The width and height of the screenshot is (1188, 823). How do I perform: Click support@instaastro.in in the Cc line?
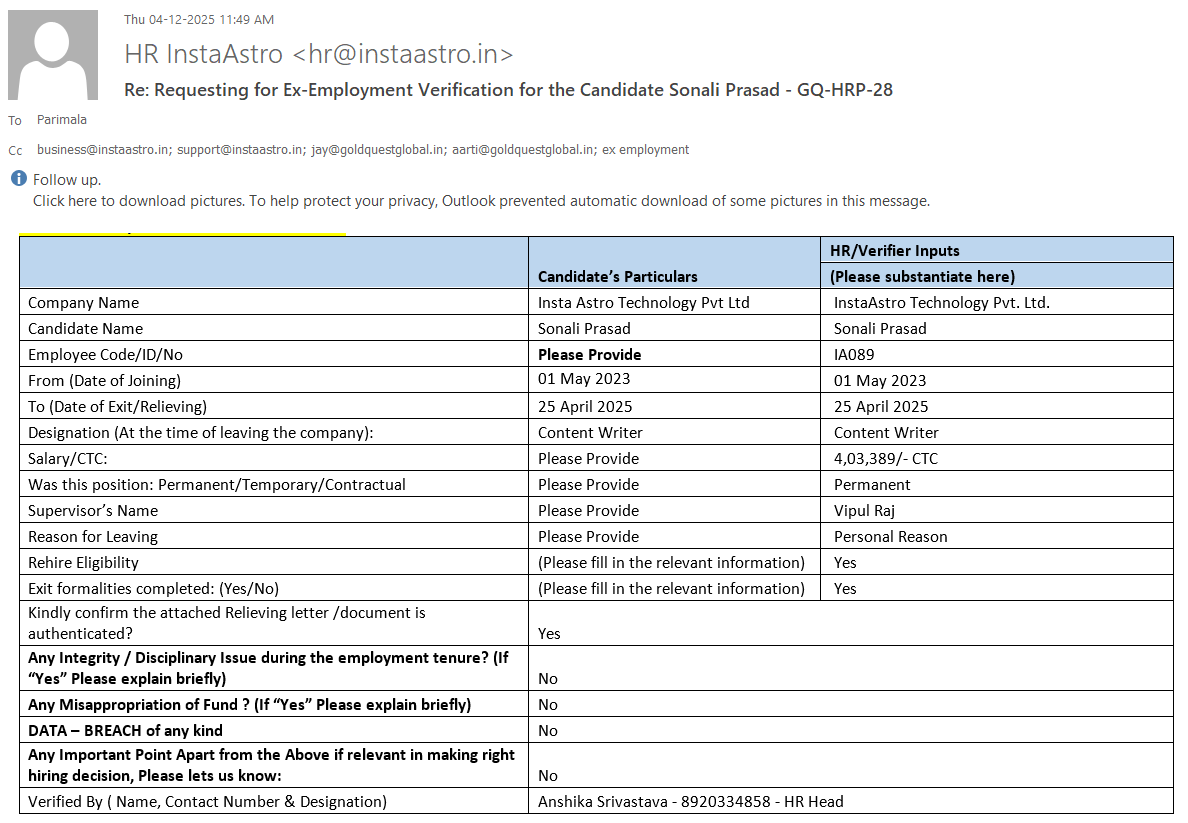(240, 149)
